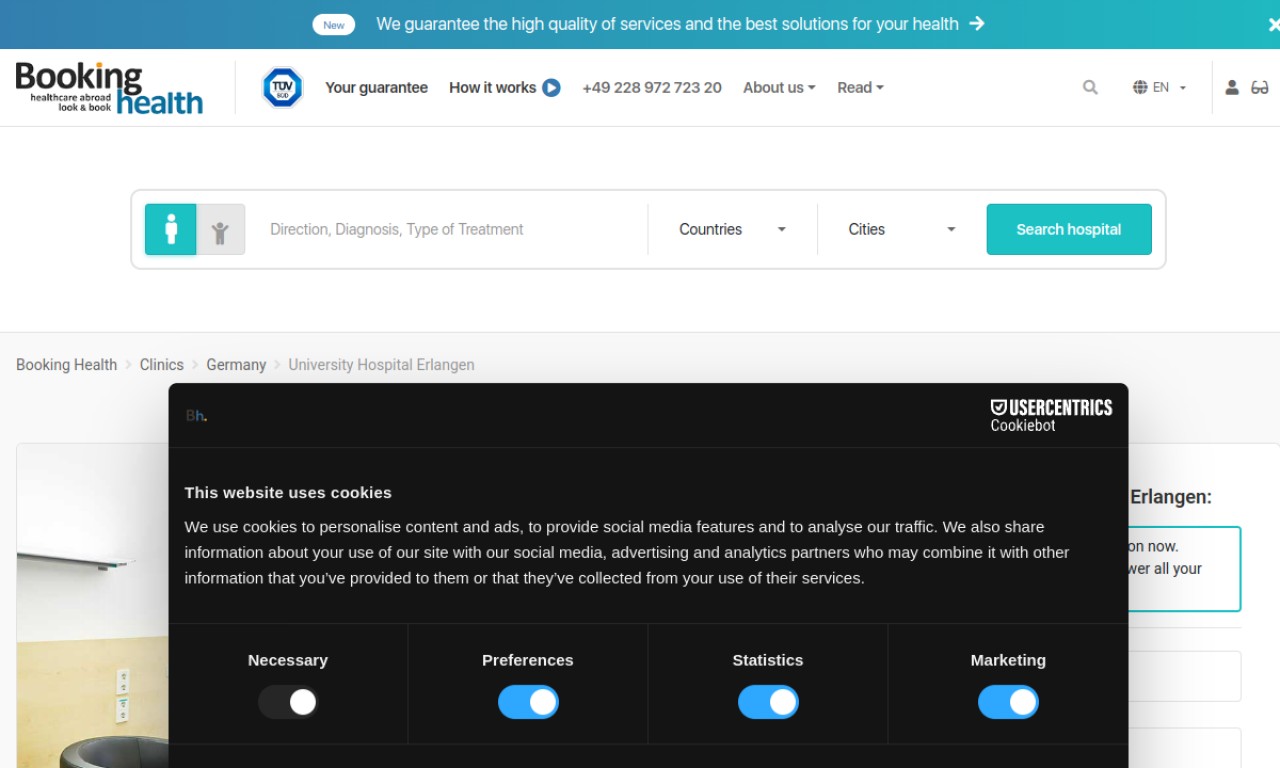This screenshot has width=1280, height=768.
Task: Click the hospital room photo thumbnail
Action: (x=92, y=606)
